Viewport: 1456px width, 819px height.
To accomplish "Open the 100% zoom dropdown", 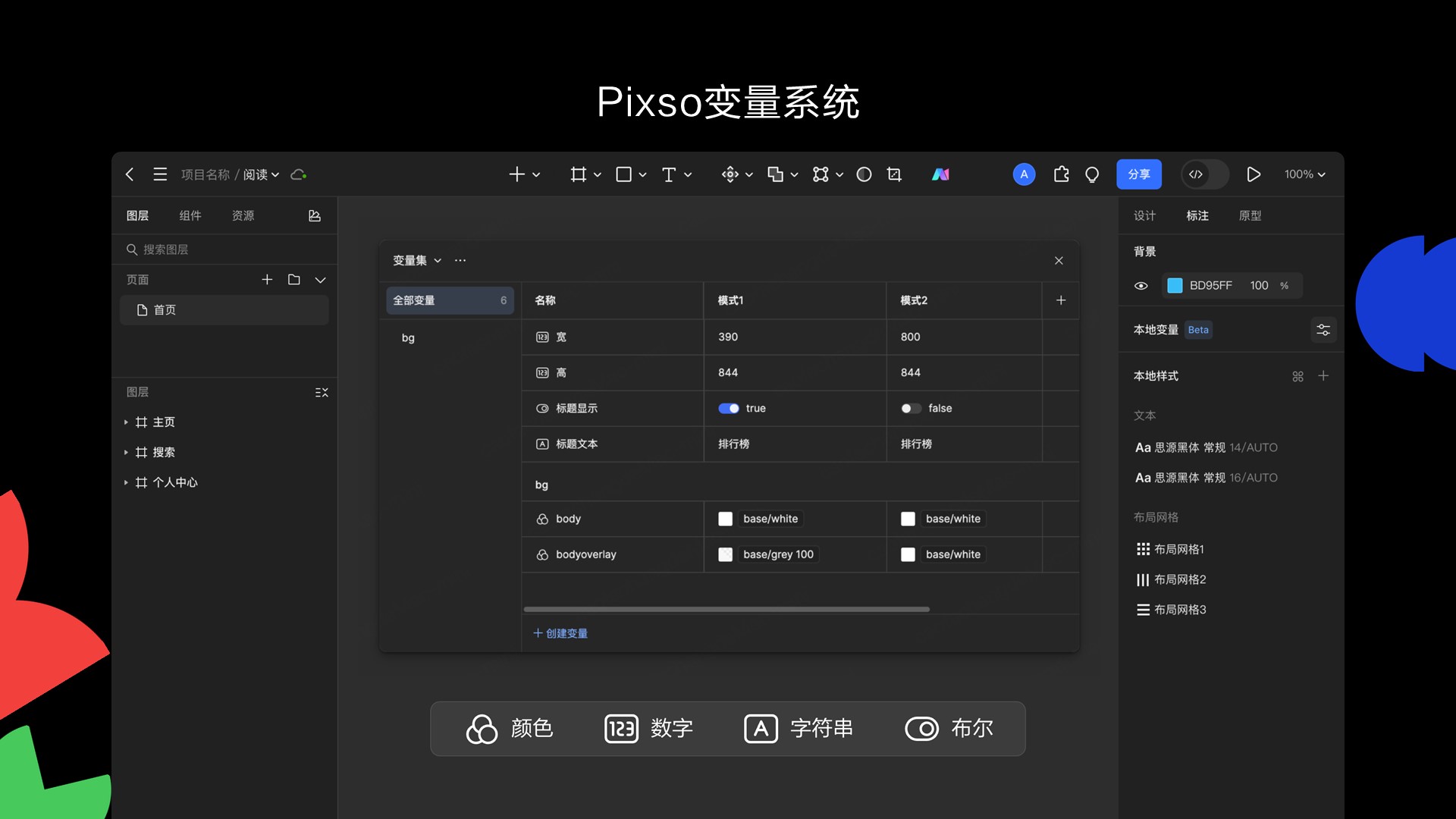I will 1304,174.
